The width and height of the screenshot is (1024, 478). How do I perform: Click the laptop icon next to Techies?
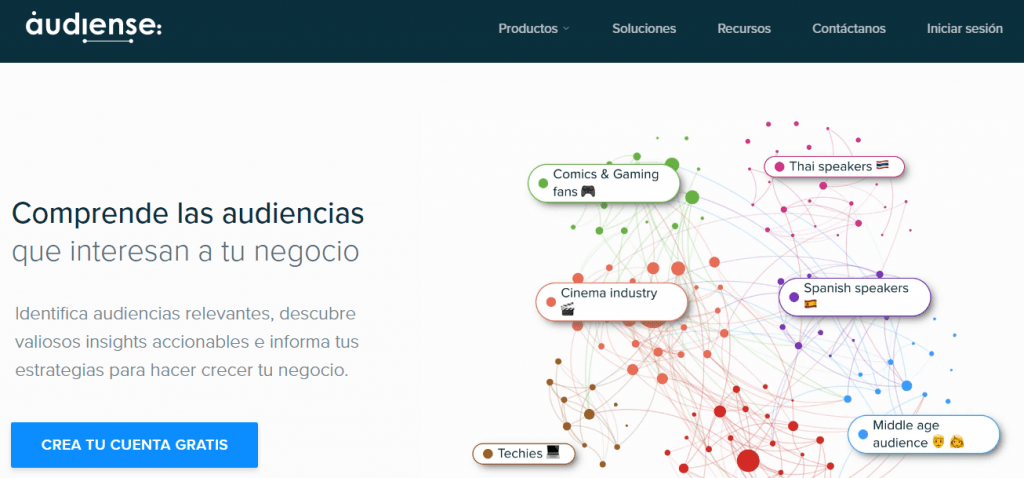click(552, 453)
